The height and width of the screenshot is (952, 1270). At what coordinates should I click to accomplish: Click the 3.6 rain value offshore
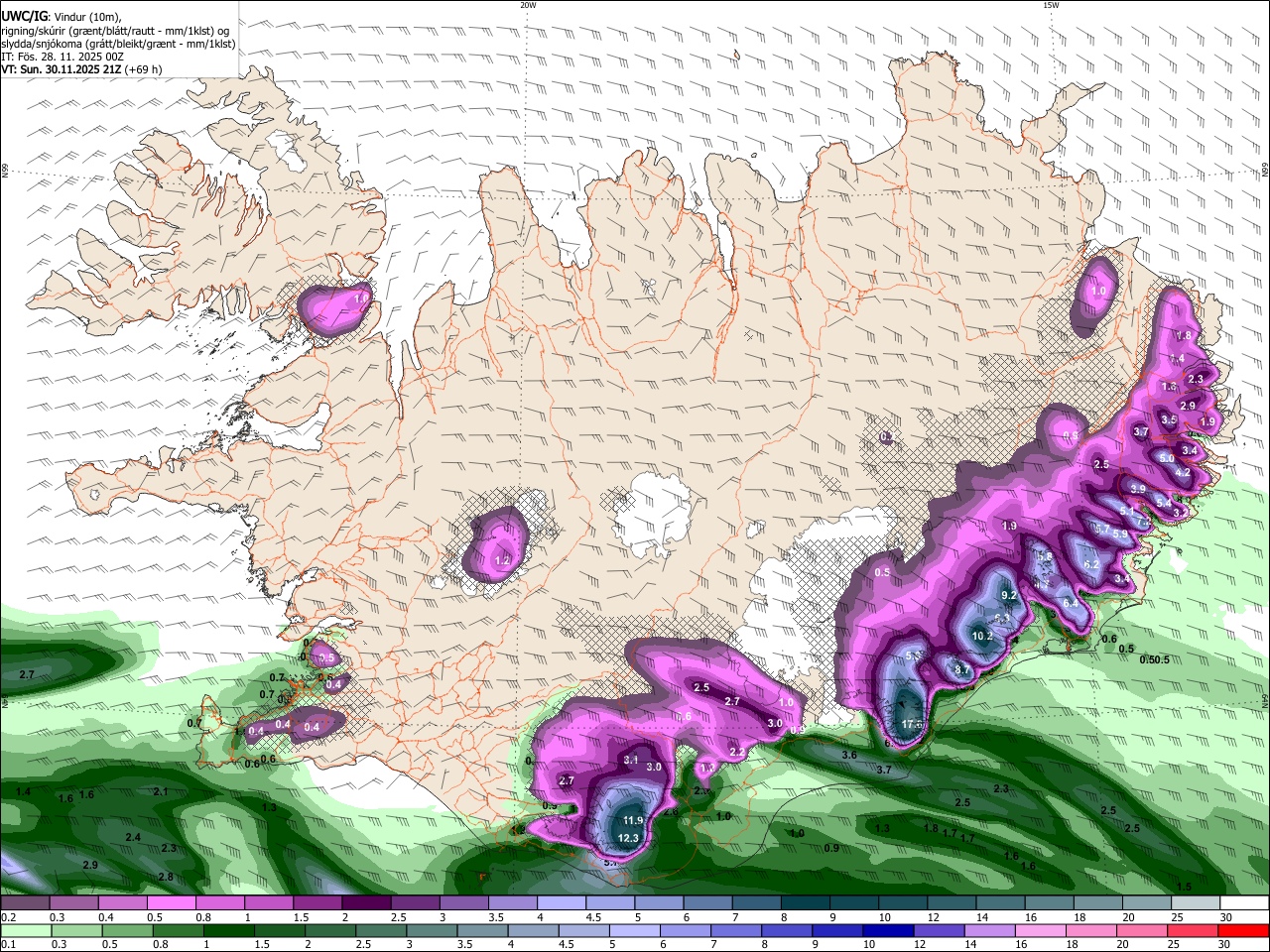coord(849,756)
